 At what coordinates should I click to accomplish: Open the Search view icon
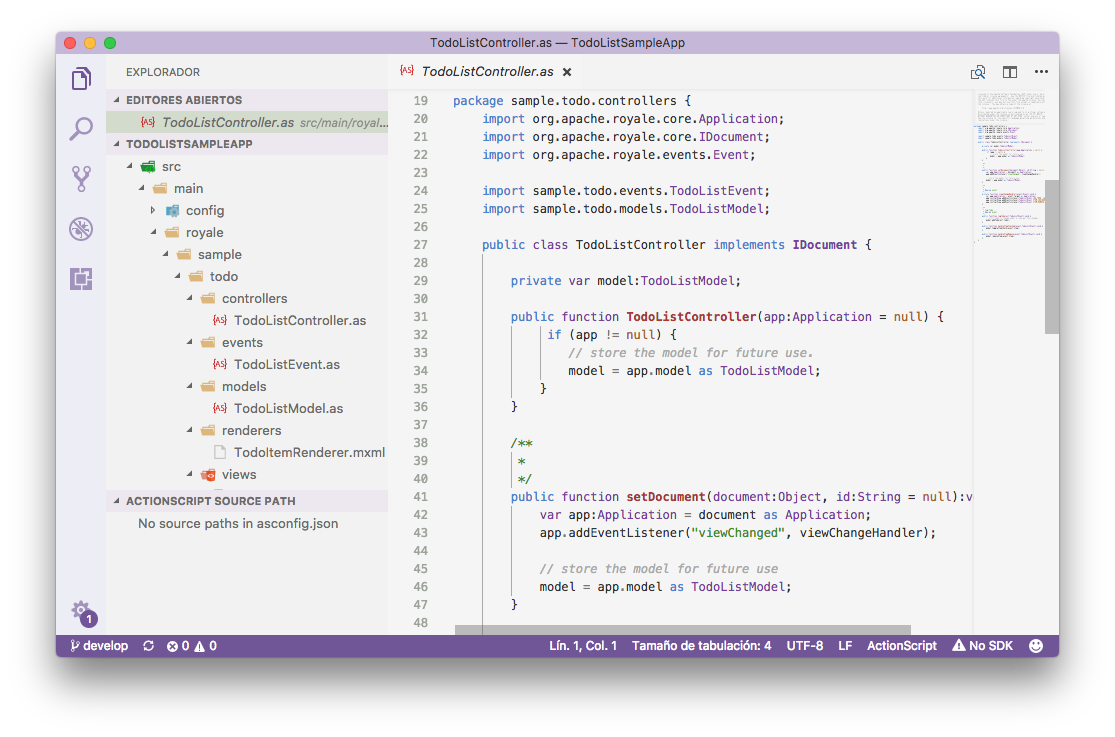[81, 128]
